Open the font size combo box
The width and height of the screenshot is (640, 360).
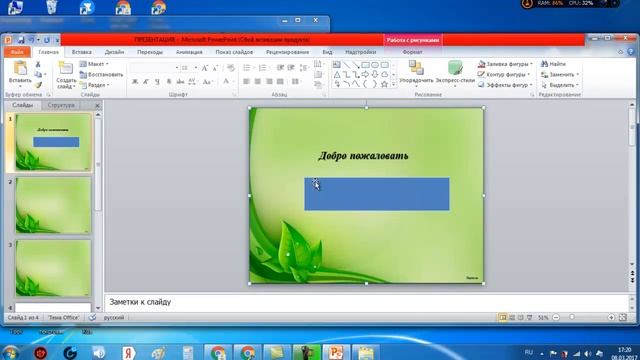coord(189,68)
